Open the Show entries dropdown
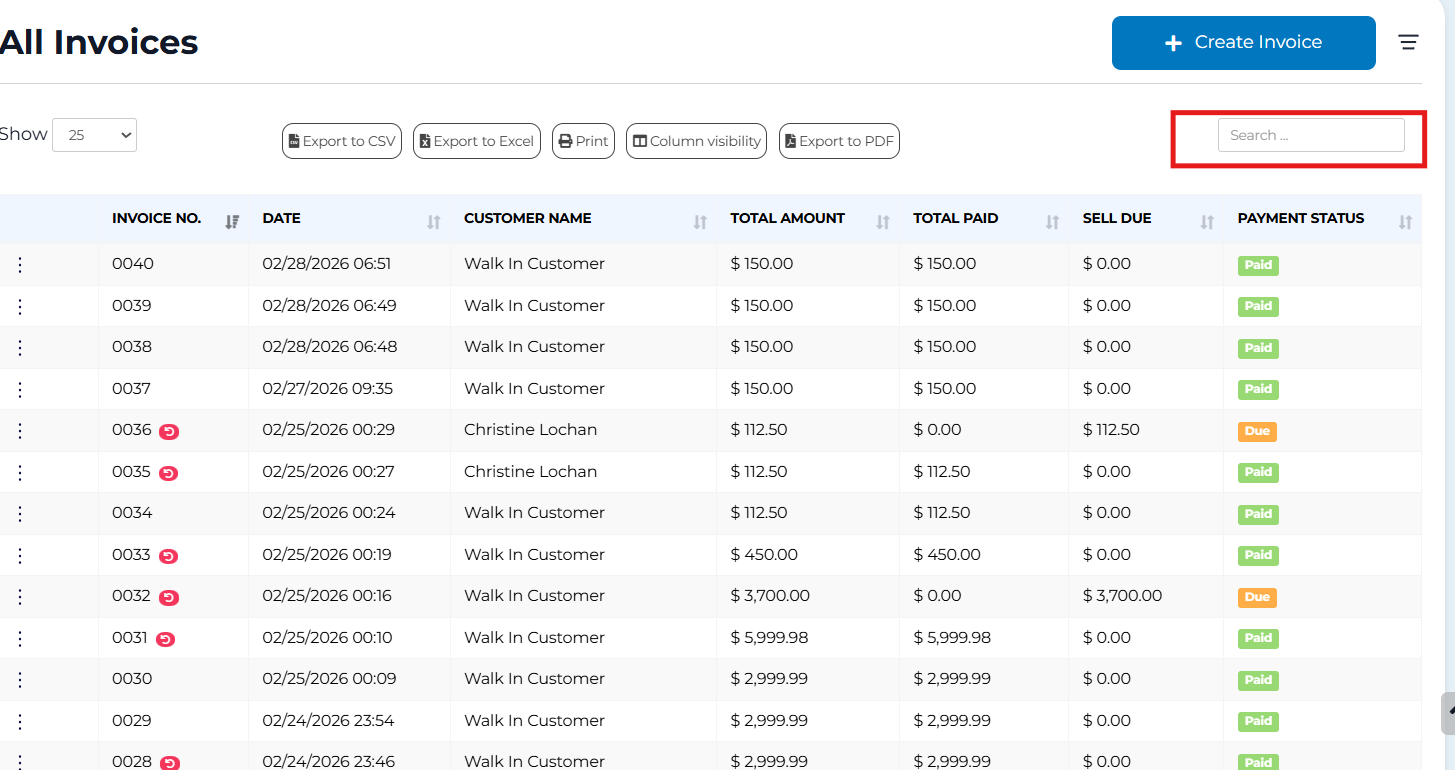Image resolution: width=1455 pixels, height=770 pixels. [x=94, y=135]
